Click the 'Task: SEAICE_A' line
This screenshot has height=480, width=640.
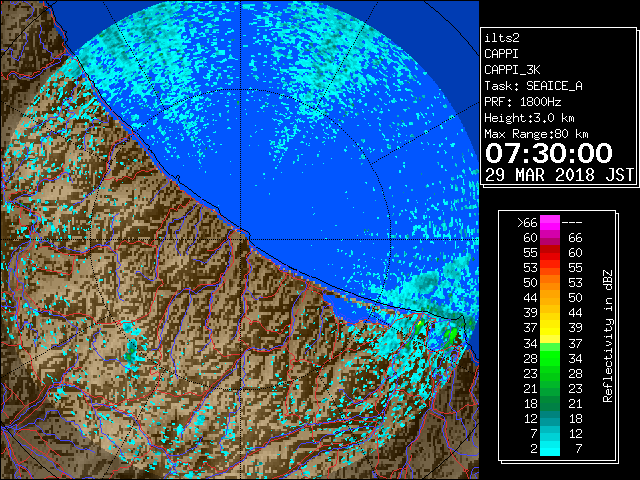tap(533, 86)
